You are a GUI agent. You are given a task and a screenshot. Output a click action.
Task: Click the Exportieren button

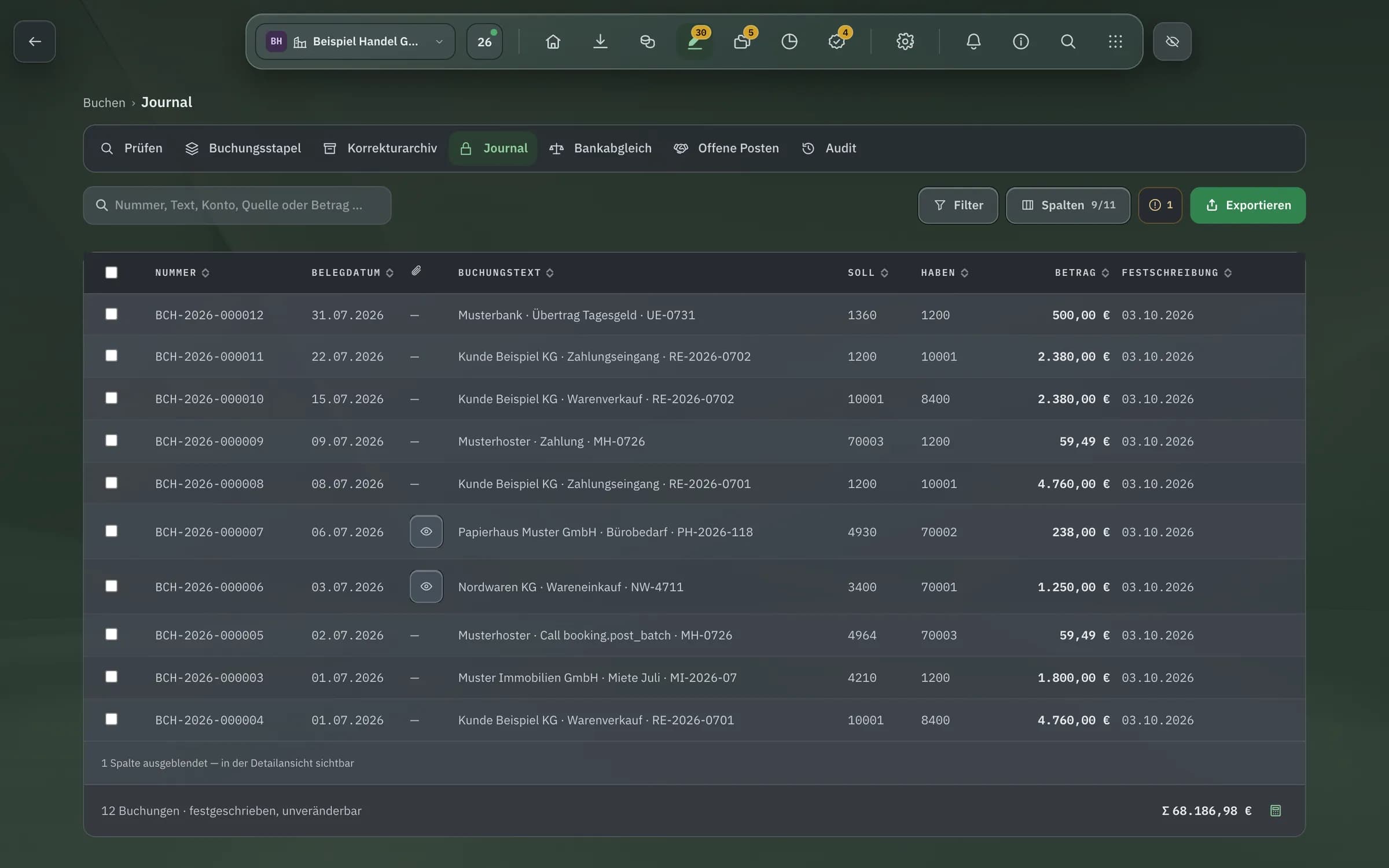pyautogui.click(x=1248, y=205)
